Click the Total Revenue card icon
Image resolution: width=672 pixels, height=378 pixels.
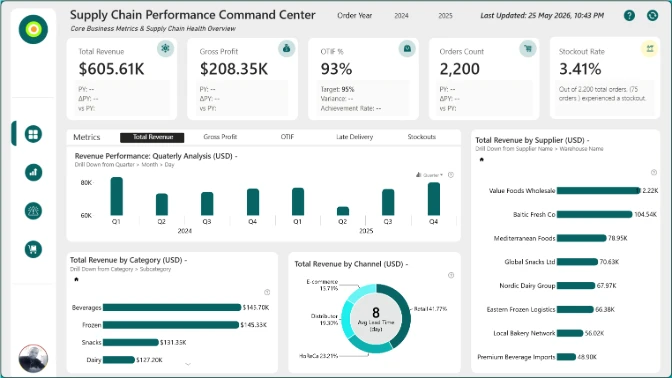tap(165, 48)
